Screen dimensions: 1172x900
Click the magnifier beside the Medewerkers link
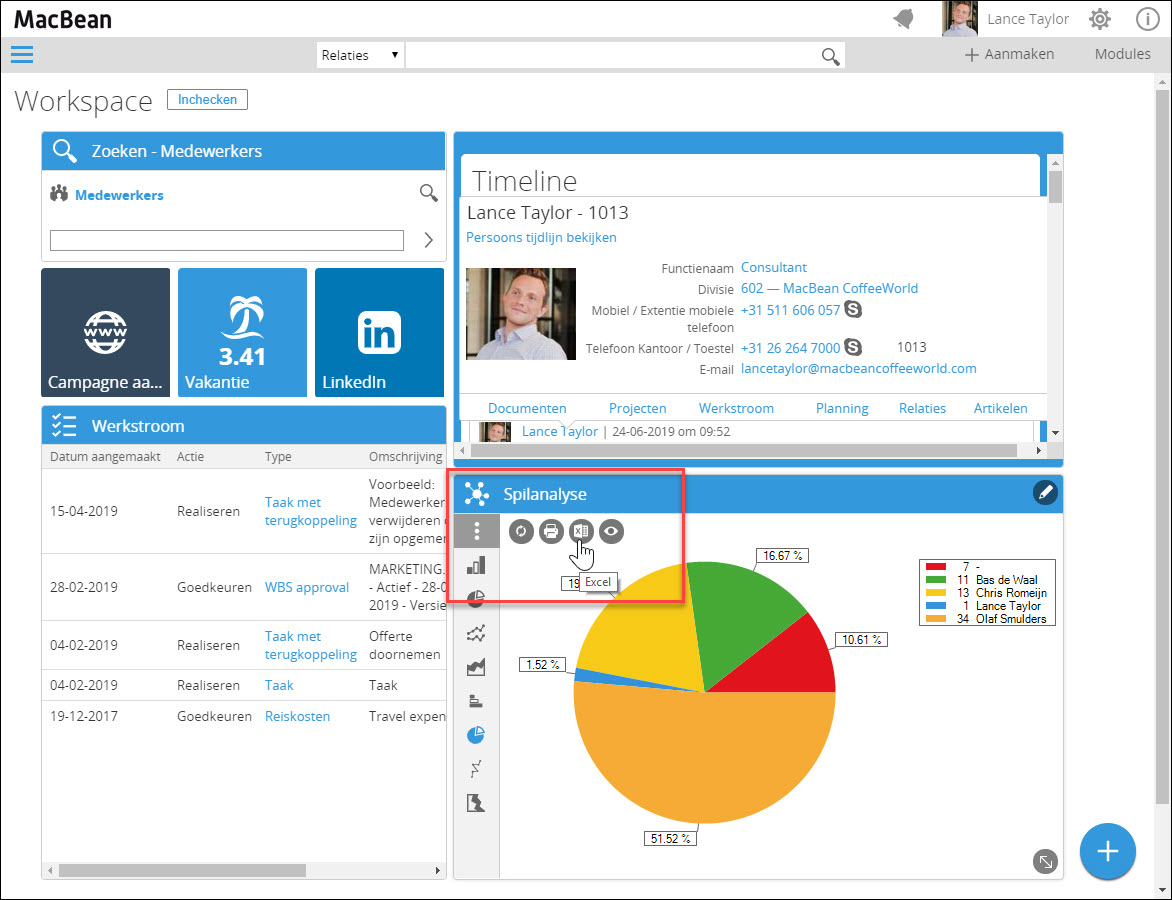pos(428,194)
